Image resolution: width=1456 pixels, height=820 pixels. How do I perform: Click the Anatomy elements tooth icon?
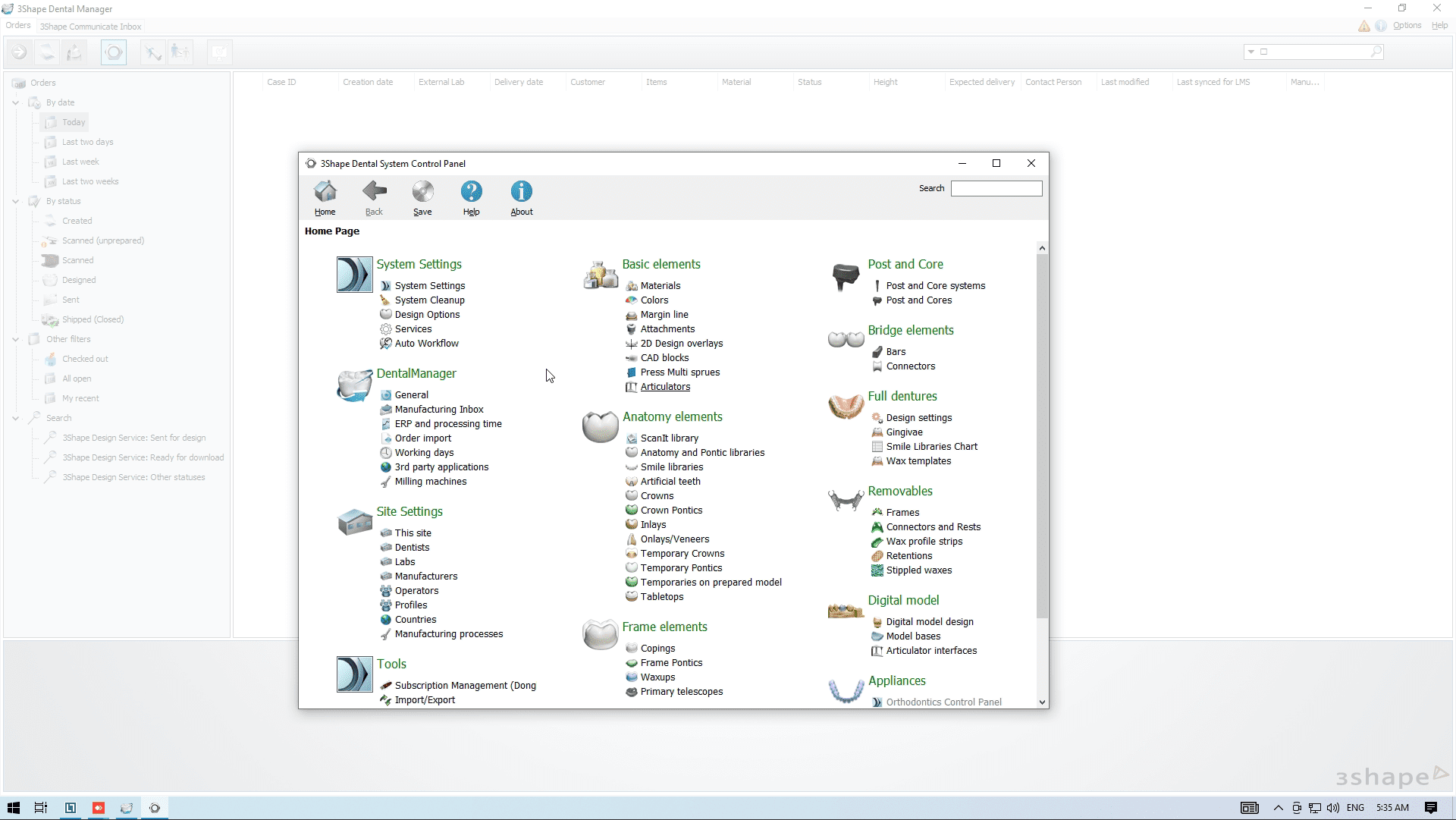[x=600, y=428]
